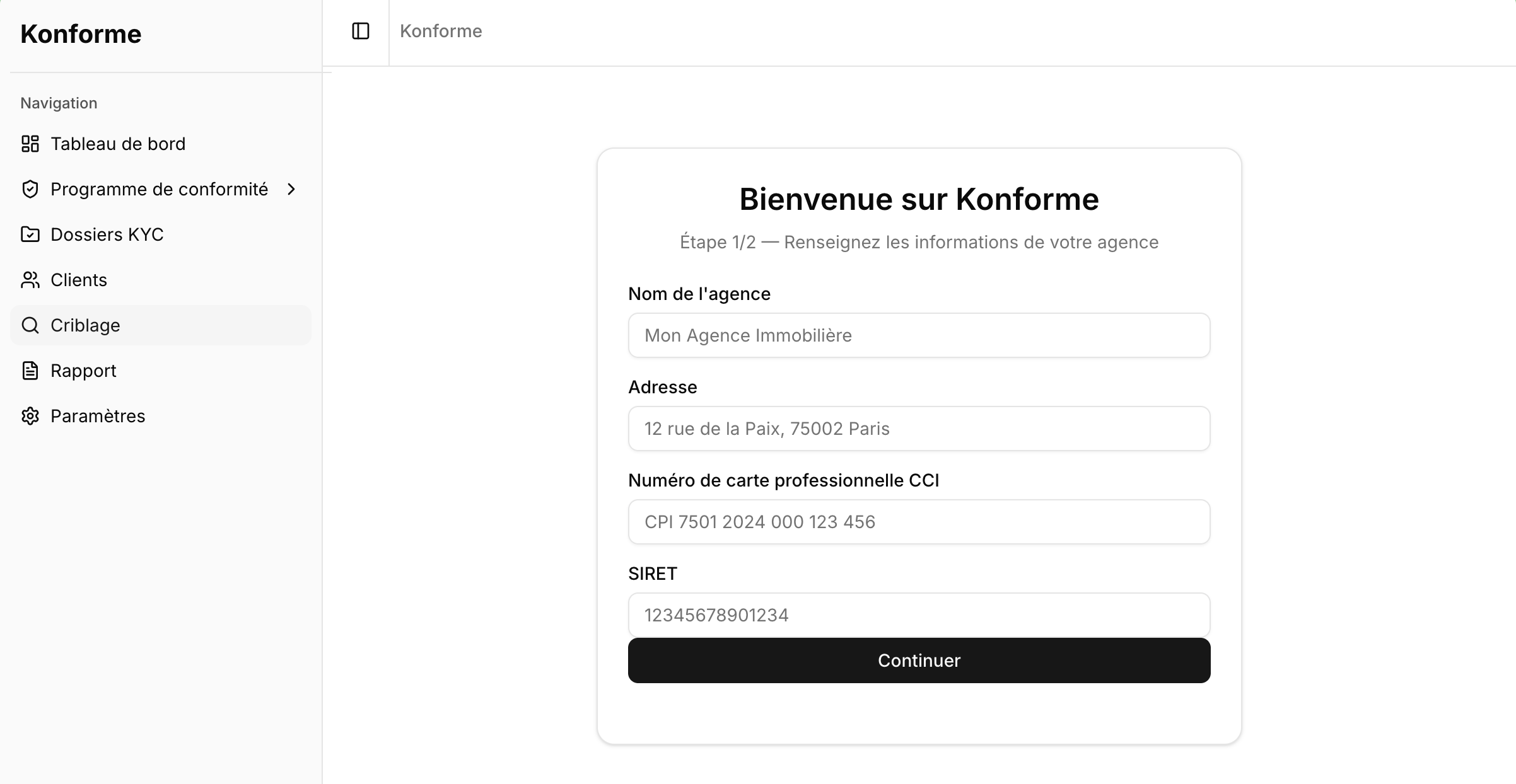Select the Clients people icon

(x=30, y=280)
